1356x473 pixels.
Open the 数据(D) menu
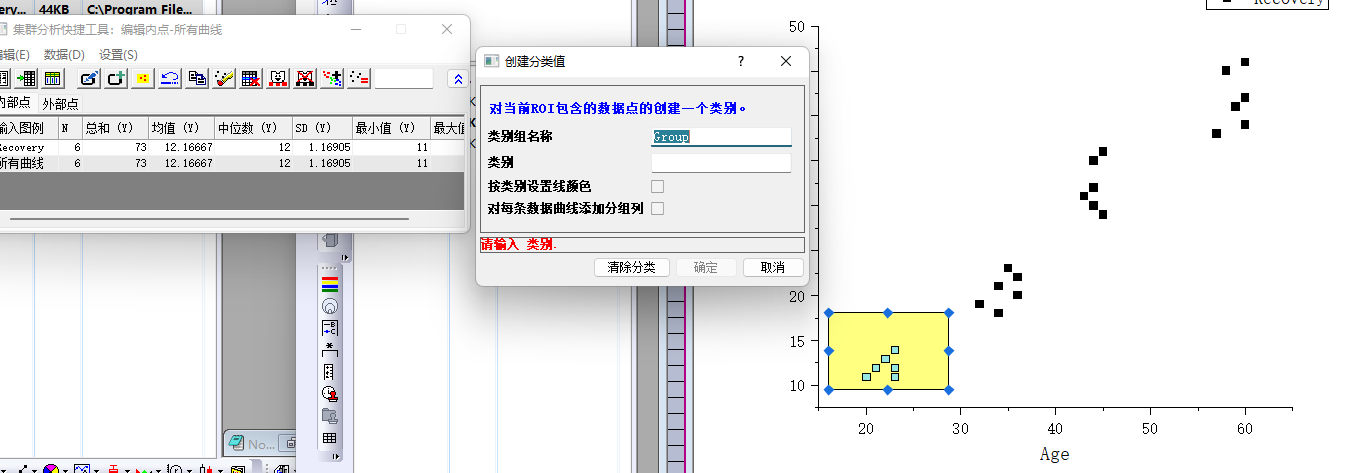click(64, 54)
